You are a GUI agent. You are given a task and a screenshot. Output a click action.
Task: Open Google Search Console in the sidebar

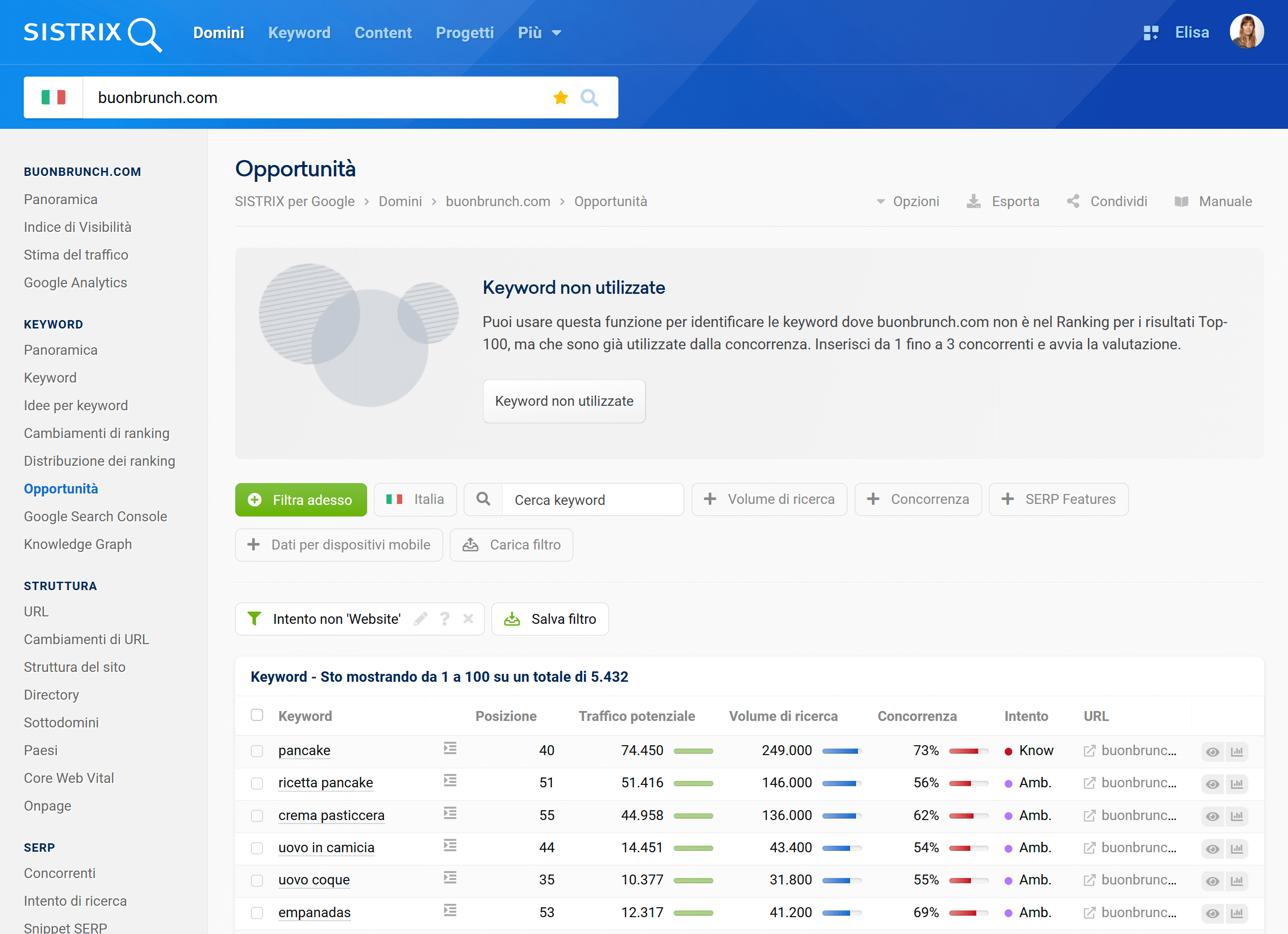point(96,516)
